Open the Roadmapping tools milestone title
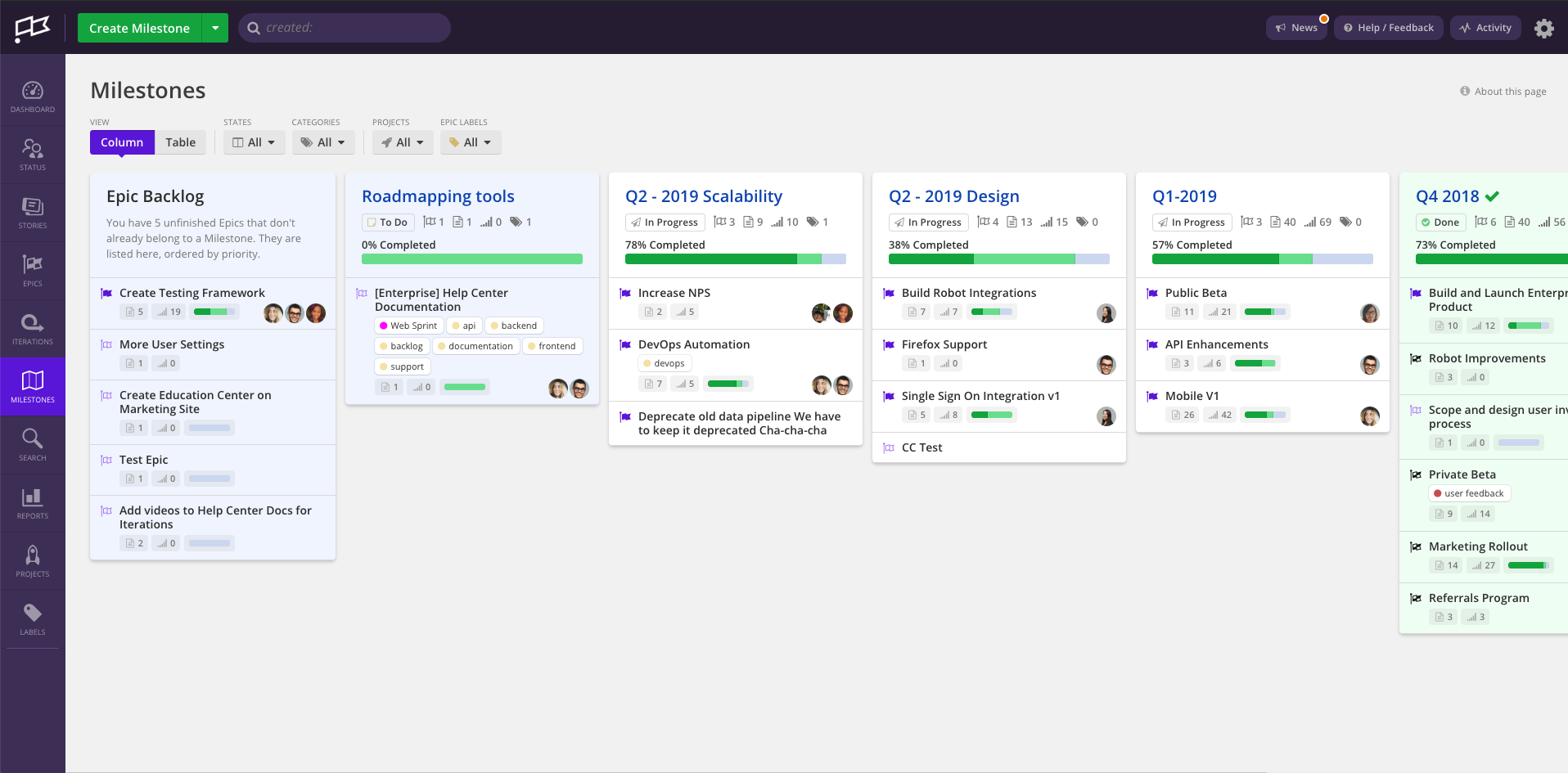 pos(438,196)
